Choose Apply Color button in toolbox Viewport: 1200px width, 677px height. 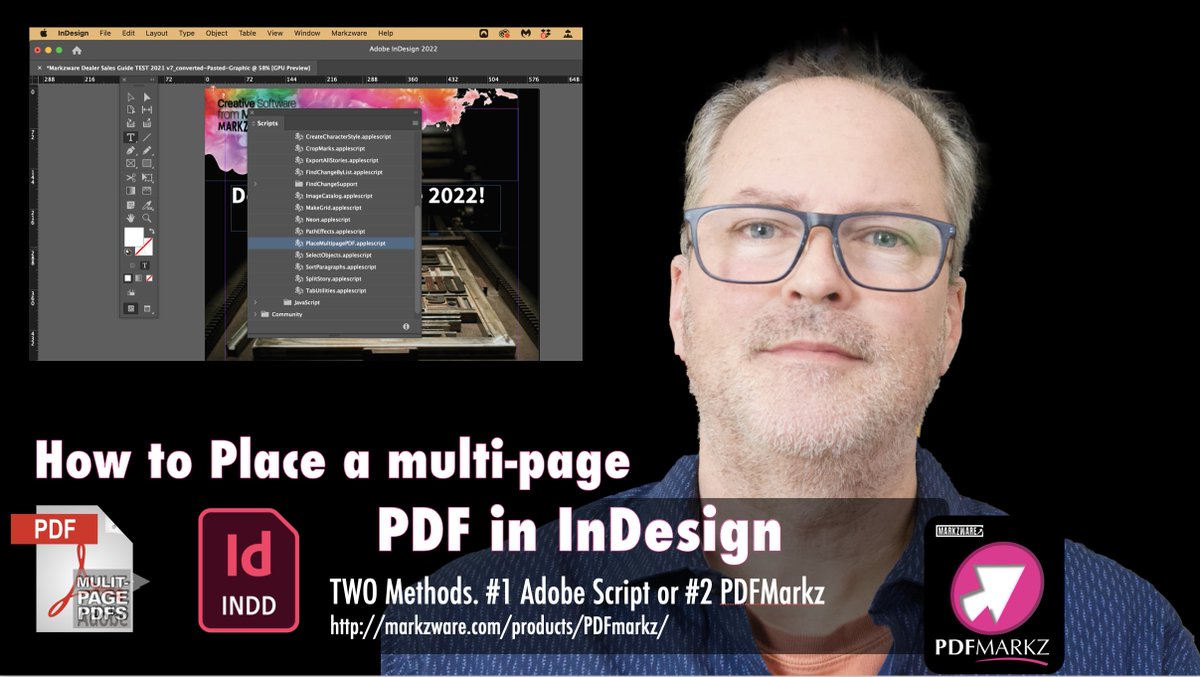coord(128,278)
